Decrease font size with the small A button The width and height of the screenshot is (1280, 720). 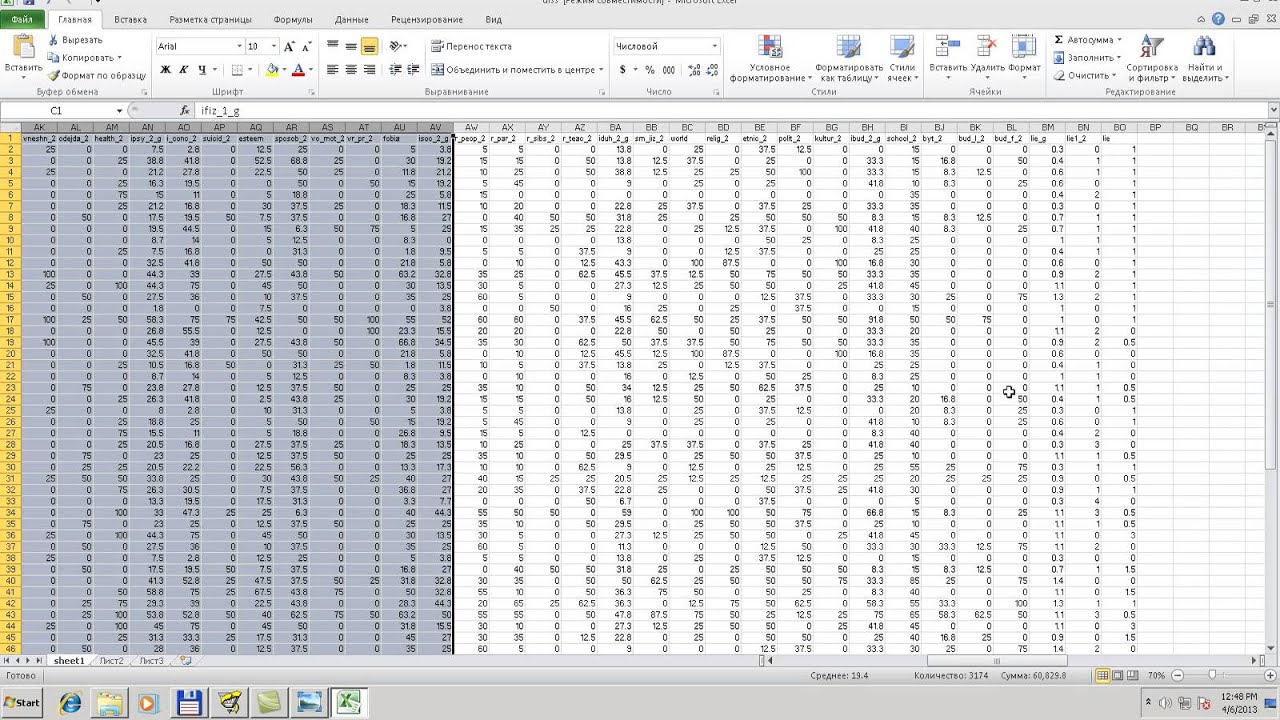305,47
